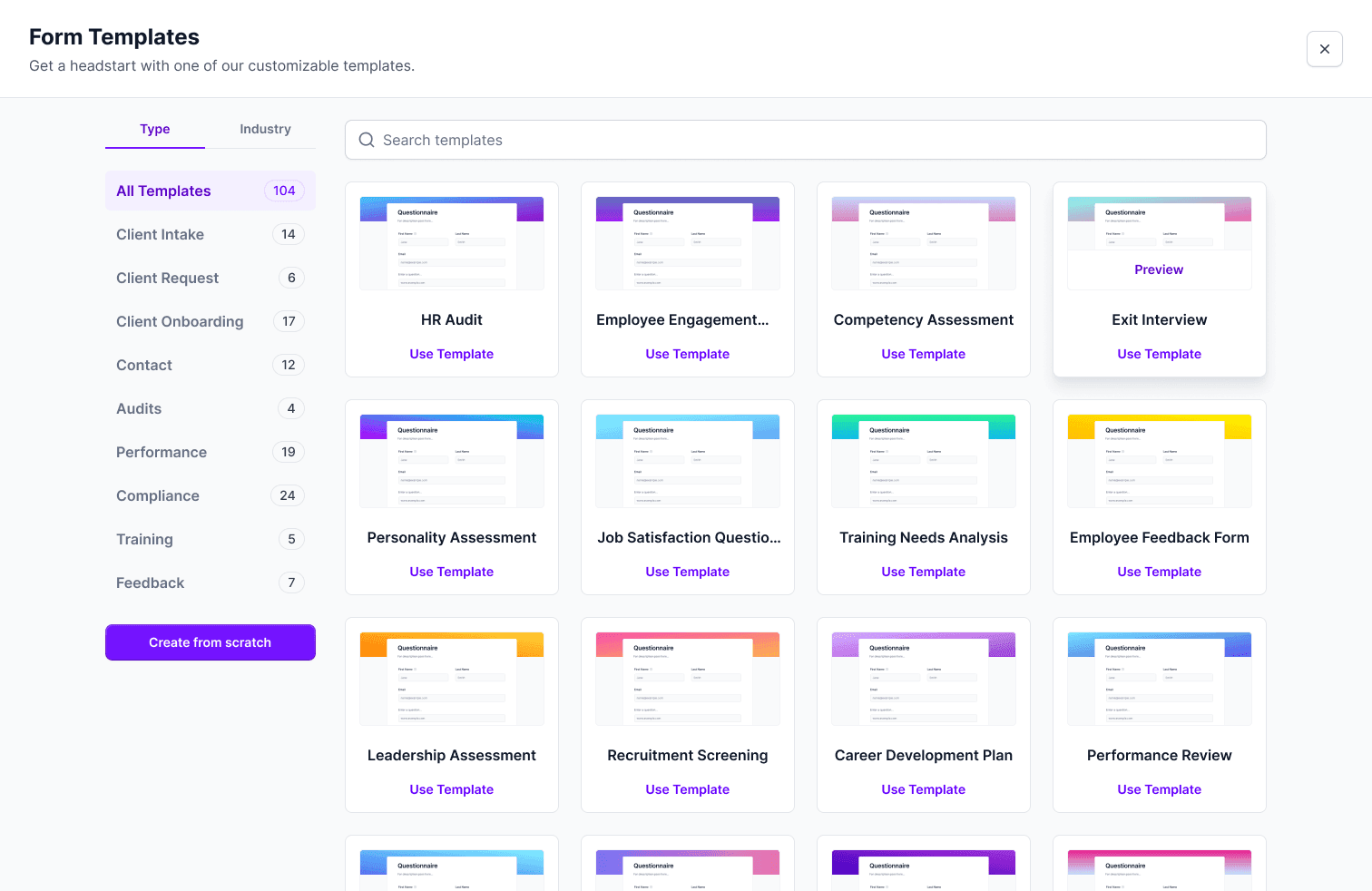Use the Employee Engagement template

click(688, 354)
